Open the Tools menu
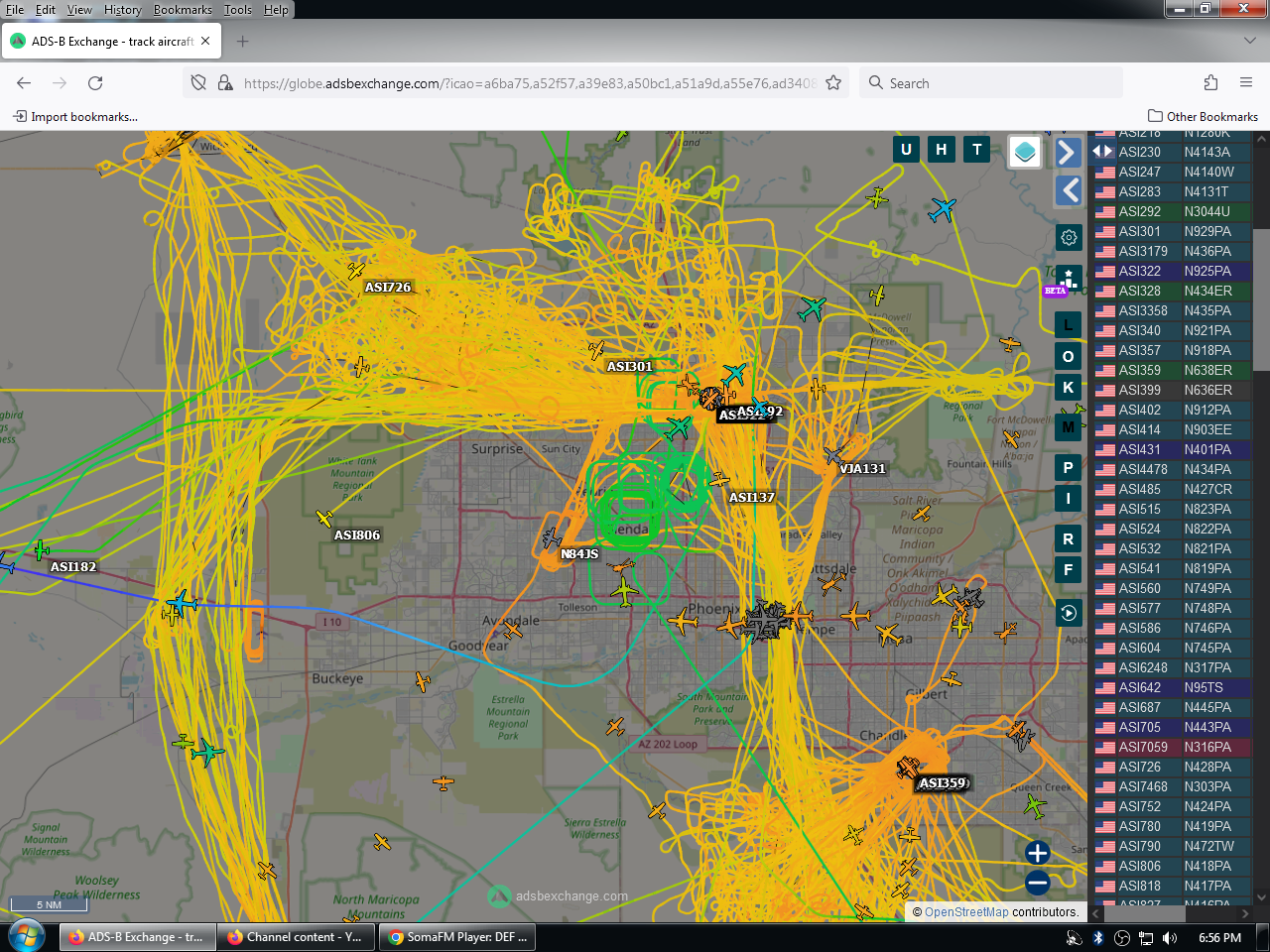Image resolution: width=1270 pixels, height=952 pixels. coord(237,10)
